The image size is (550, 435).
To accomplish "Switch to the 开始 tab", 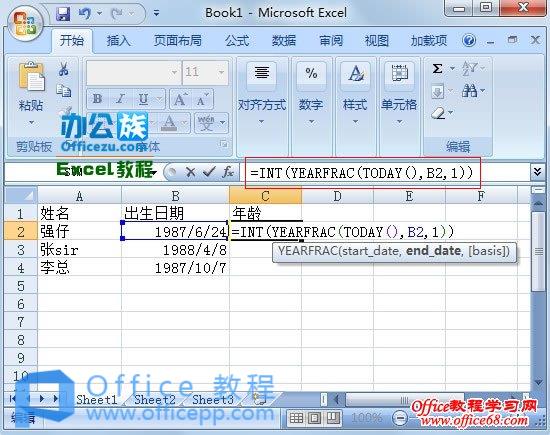I will coord(72,41).
